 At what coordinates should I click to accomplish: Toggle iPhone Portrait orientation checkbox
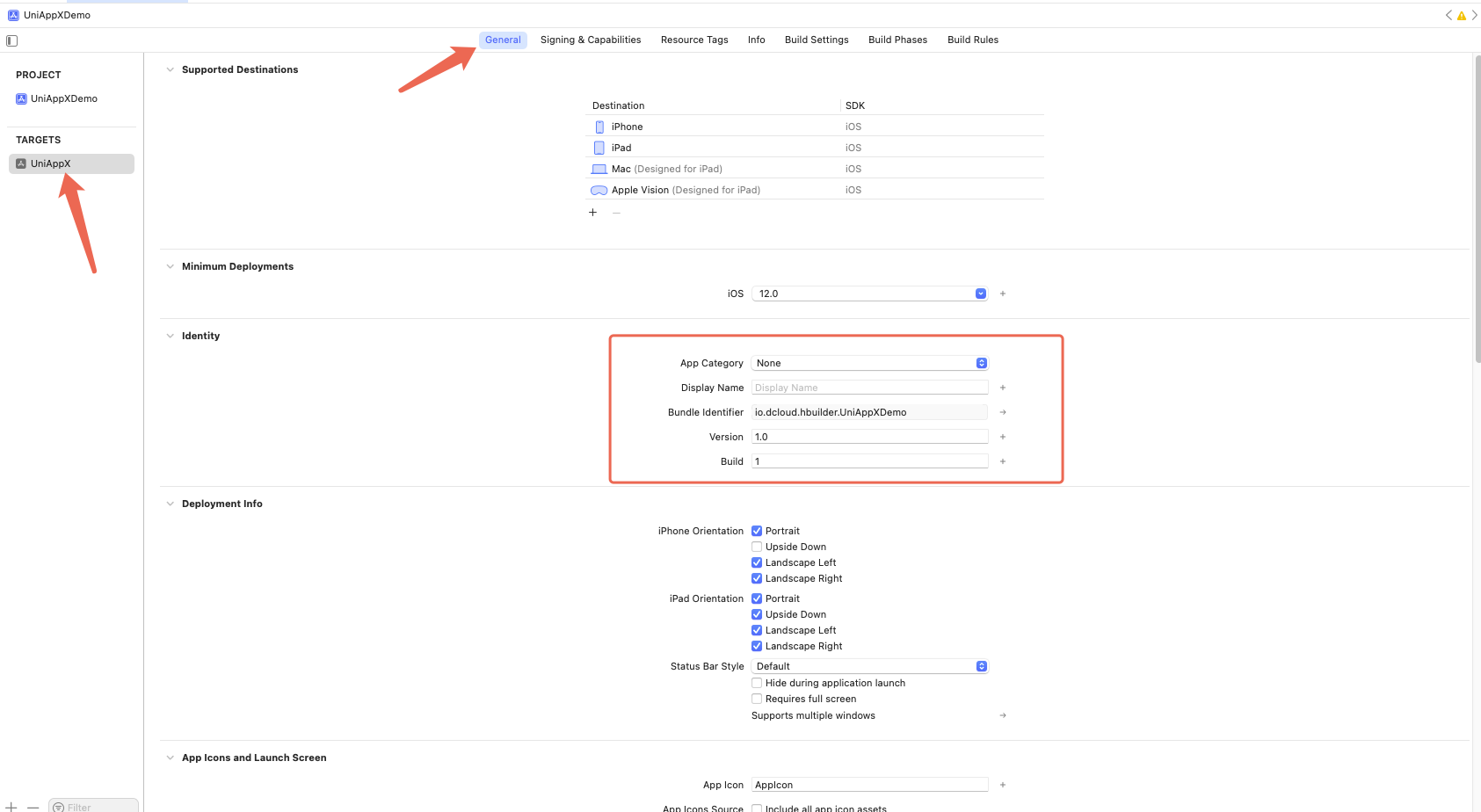757,531
